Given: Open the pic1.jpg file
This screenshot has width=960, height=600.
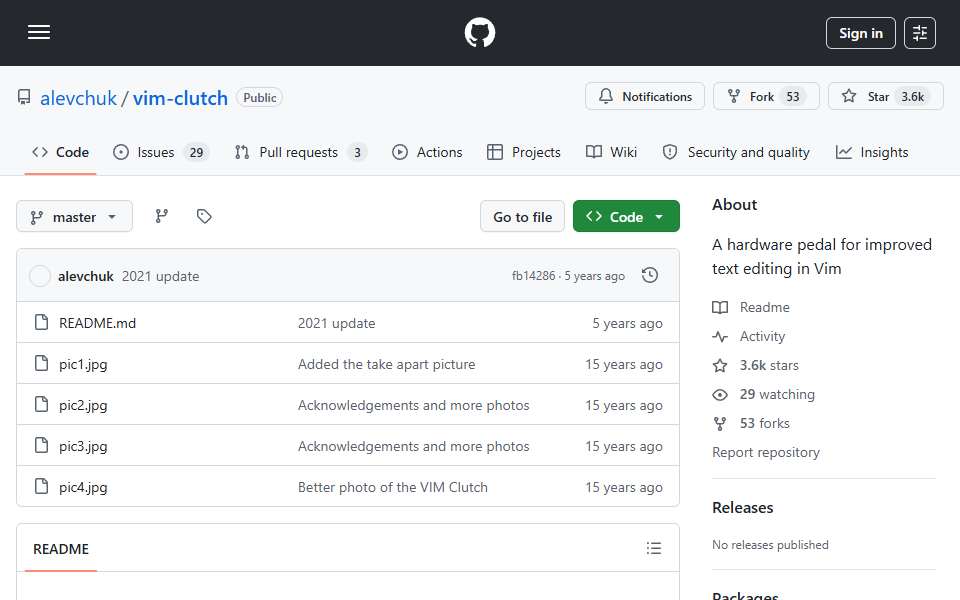Looking at the screenshot, I should tap(83, 364).
